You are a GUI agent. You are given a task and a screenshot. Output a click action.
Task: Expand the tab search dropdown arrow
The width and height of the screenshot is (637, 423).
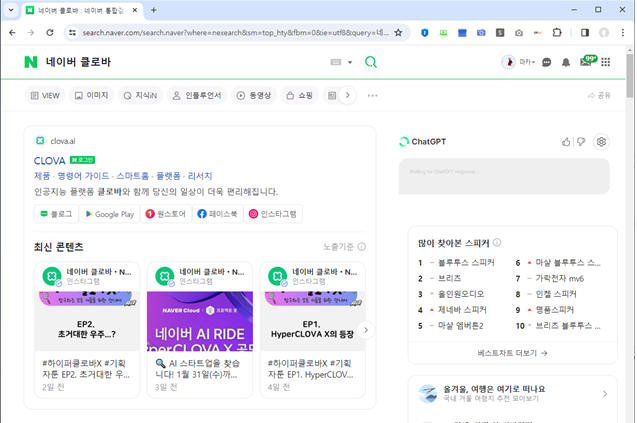click(x=11, y=10)
